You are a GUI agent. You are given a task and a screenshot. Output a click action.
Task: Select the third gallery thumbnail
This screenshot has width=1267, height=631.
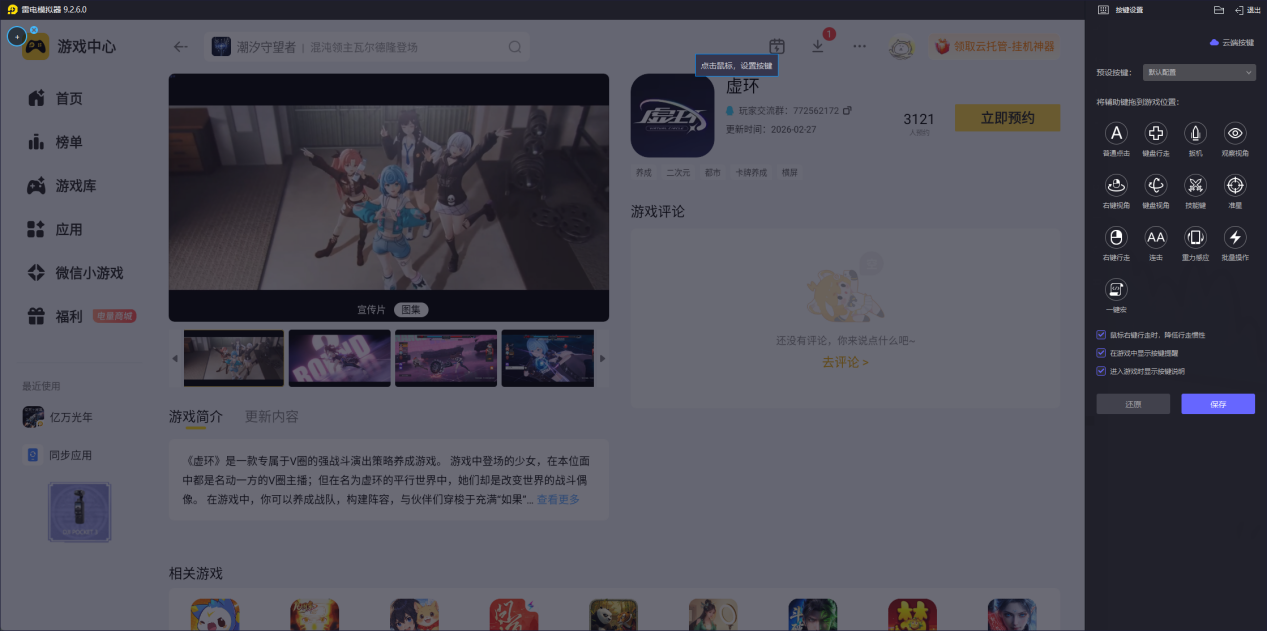(x=446, y=358)
